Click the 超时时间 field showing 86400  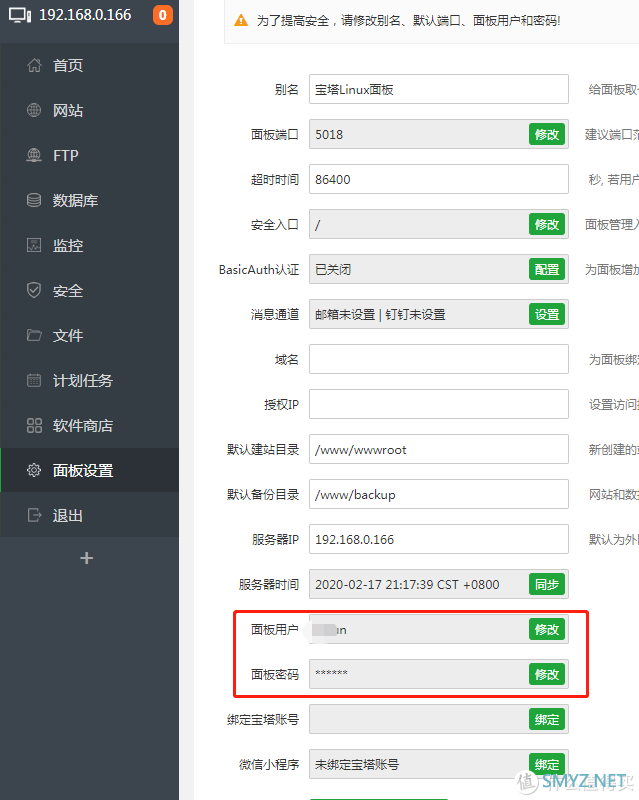pos(438,180)
